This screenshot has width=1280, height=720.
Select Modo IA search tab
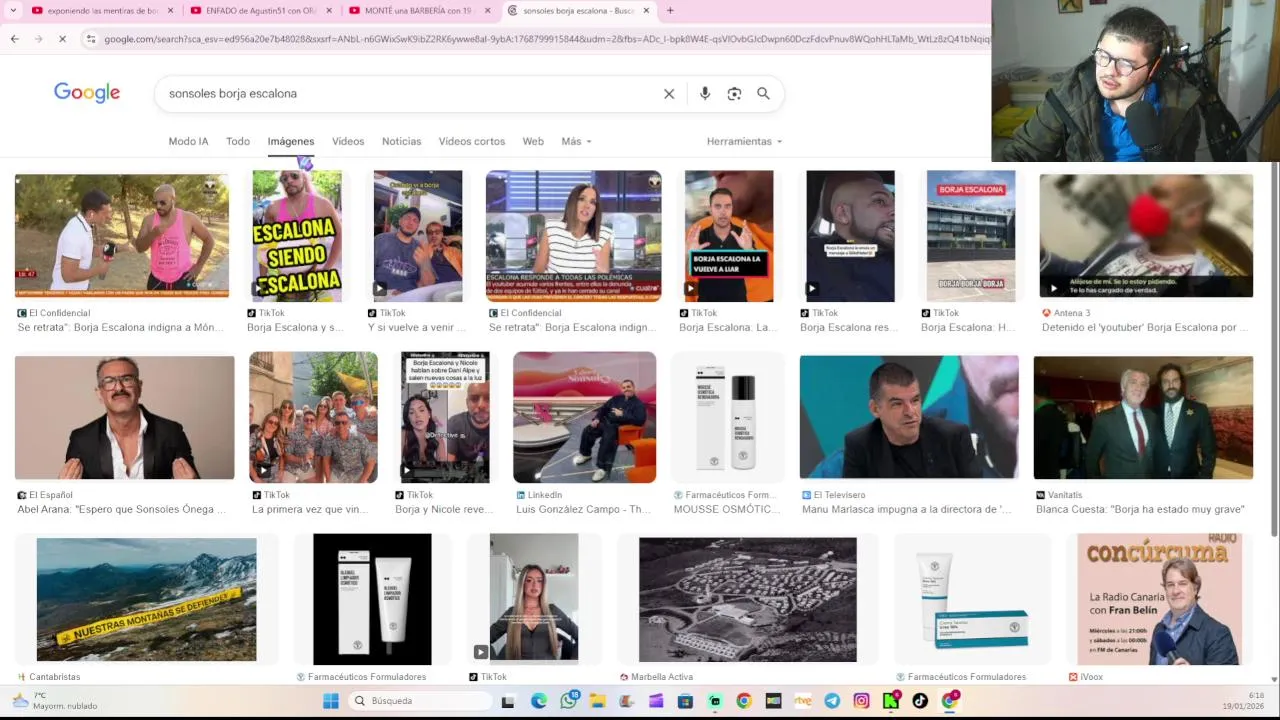pos(188,141)
